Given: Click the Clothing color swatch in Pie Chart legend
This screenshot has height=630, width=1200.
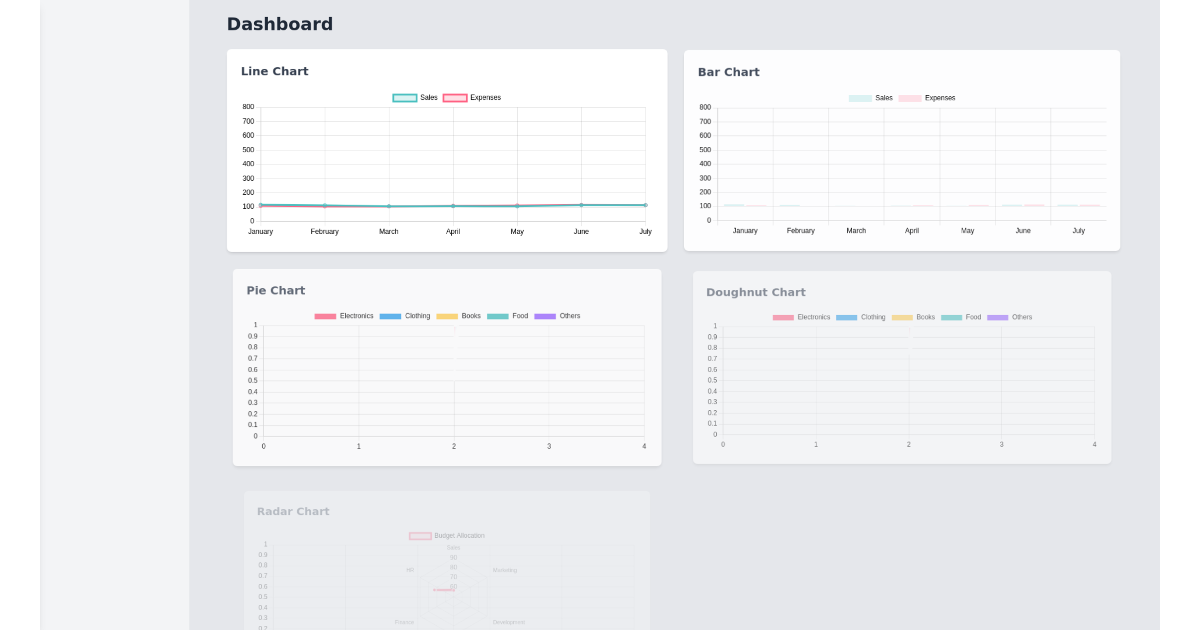Looking at the screenshot, I should tap(389, 315).
